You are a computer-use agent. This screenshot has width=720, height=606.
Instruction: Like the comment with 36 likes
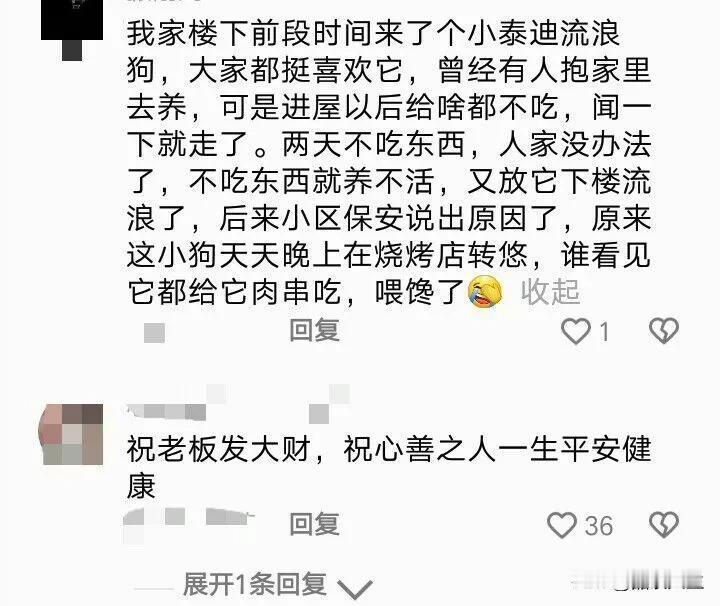pyautogui.click(x=562, y=525)
